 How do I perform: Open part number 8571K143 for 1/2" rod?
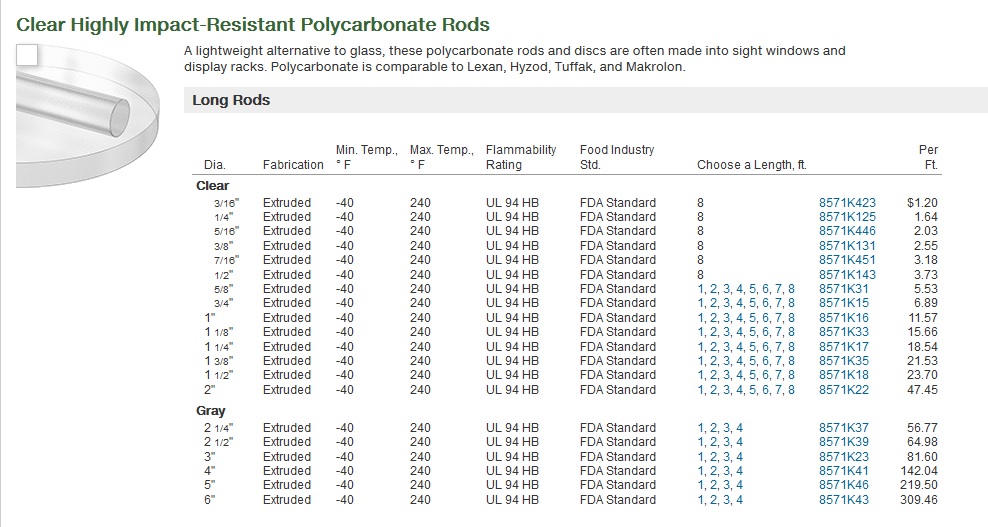(847, 275)
